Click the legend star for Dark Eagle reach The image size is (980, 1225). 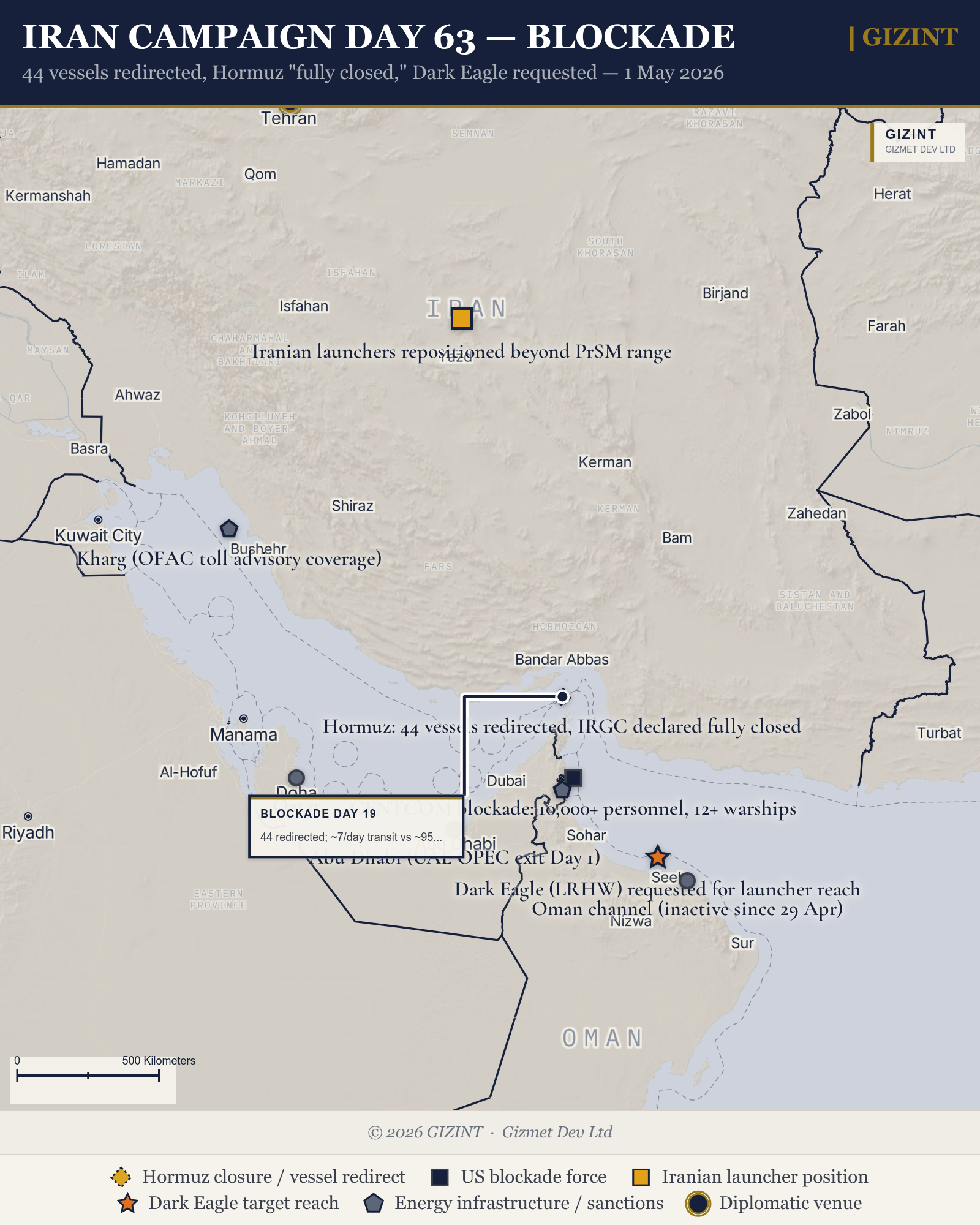(x=127, y=1203)
